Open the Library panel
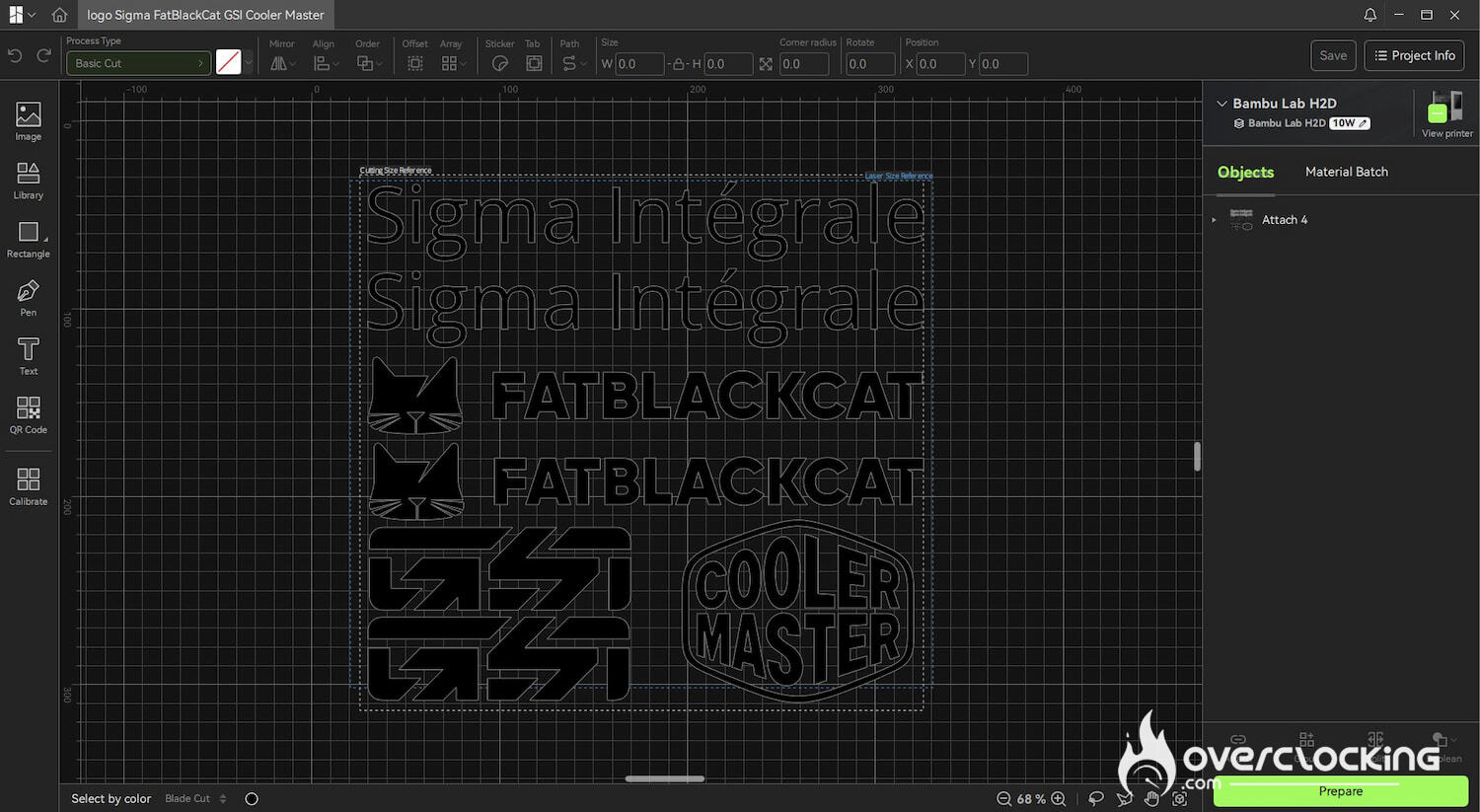This screenshot has width=1480, height=812. click(29, 181)
